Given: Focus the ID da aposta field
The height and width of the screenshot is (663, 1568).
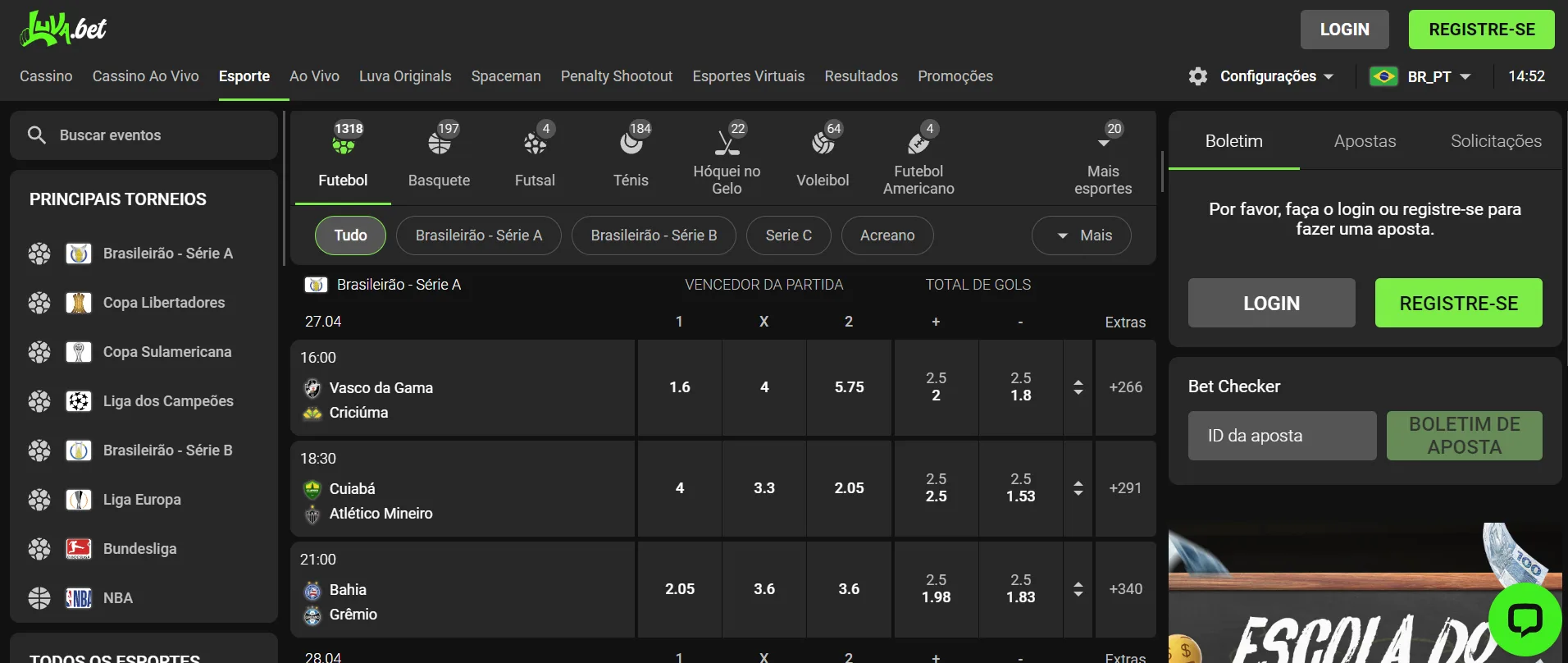Looking at the screenshot, I should click(x=1283, y=436).
